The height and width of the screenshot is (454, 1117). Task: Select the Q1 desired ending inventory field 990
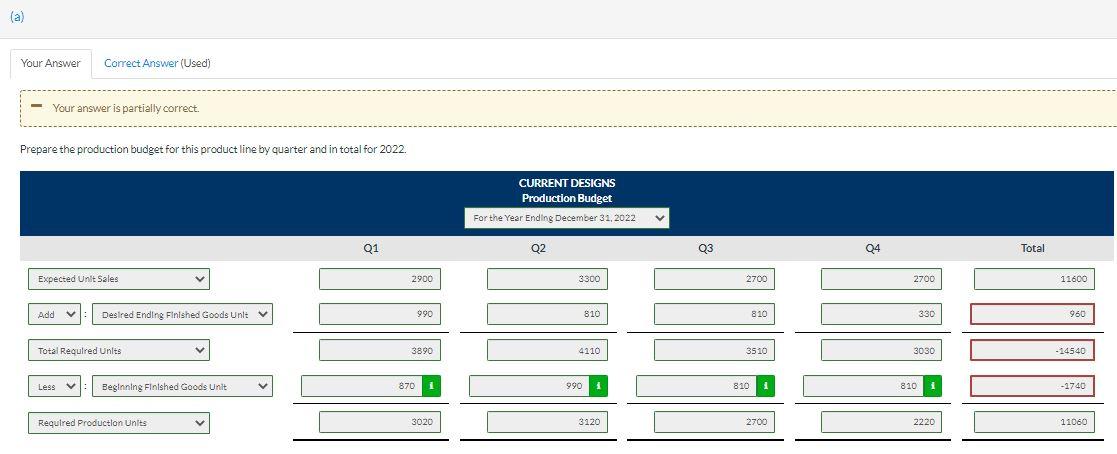(x=380, y=314)
